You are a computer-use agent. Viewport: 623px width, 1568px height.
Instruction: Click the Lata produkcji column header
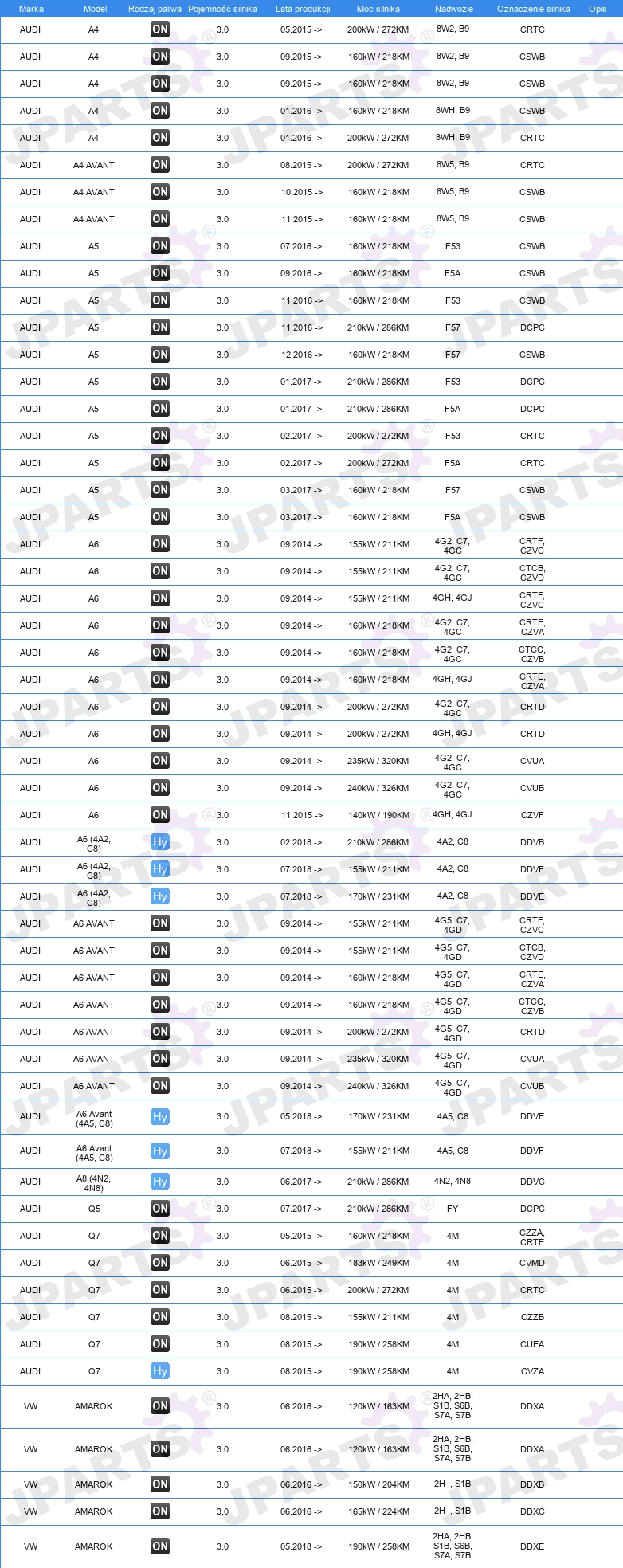point(303,9)
